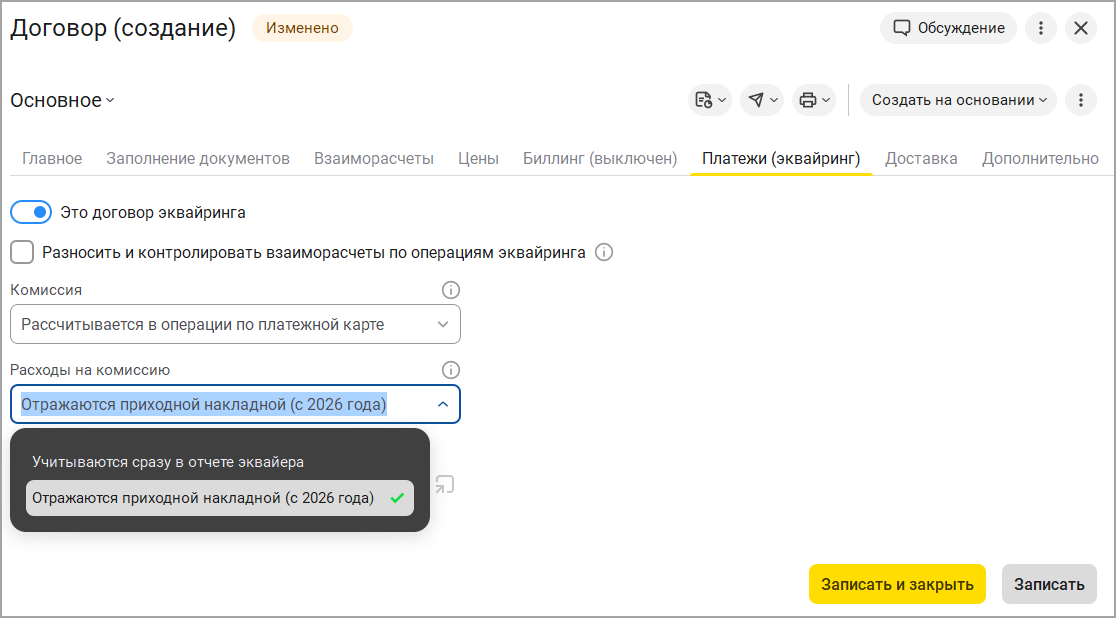Open the document reports icon menu
The image size is (1116, 618).
[x=710, y=100]
